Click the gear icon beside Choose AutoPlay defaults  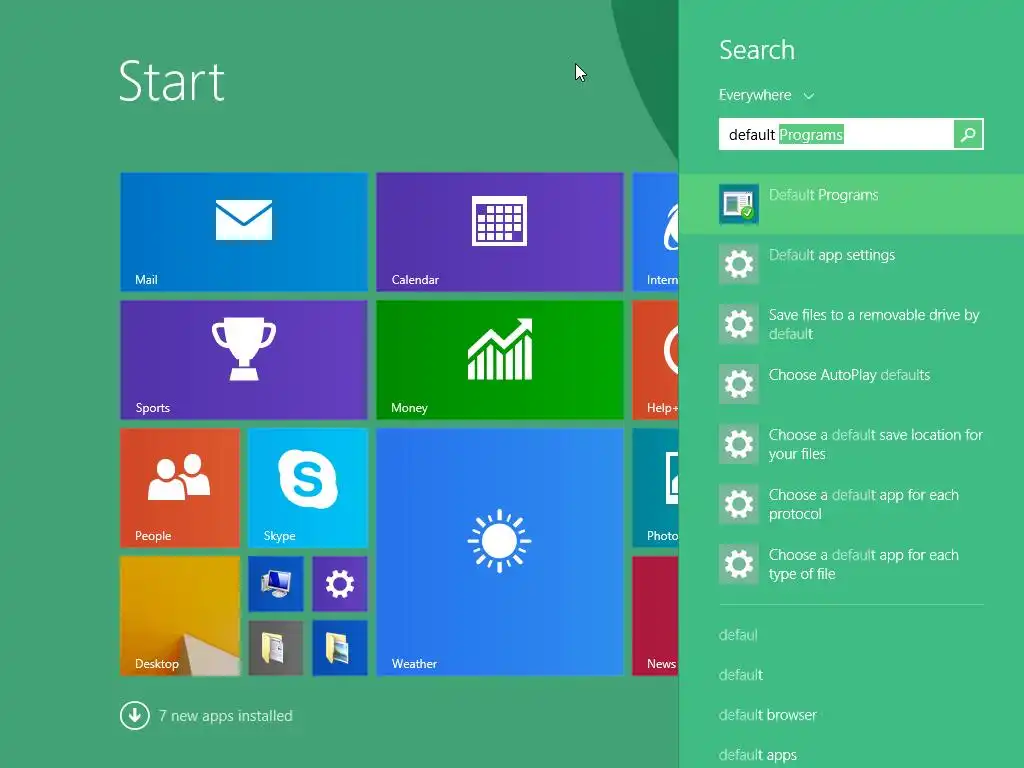point(739,384)
